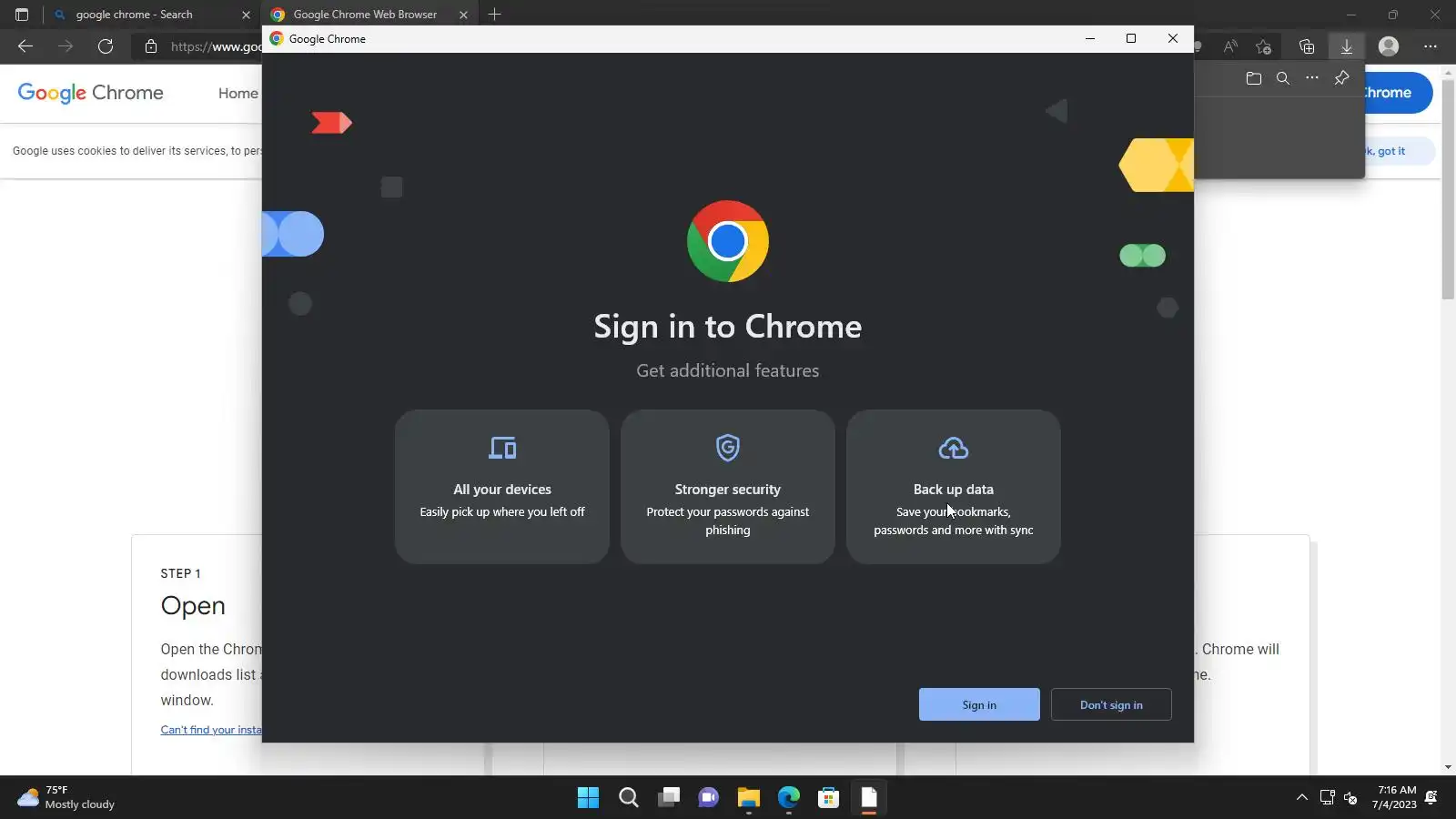Screen dimensions: 1456x819
Task: Go back in Edge browser
Action: 25,46
